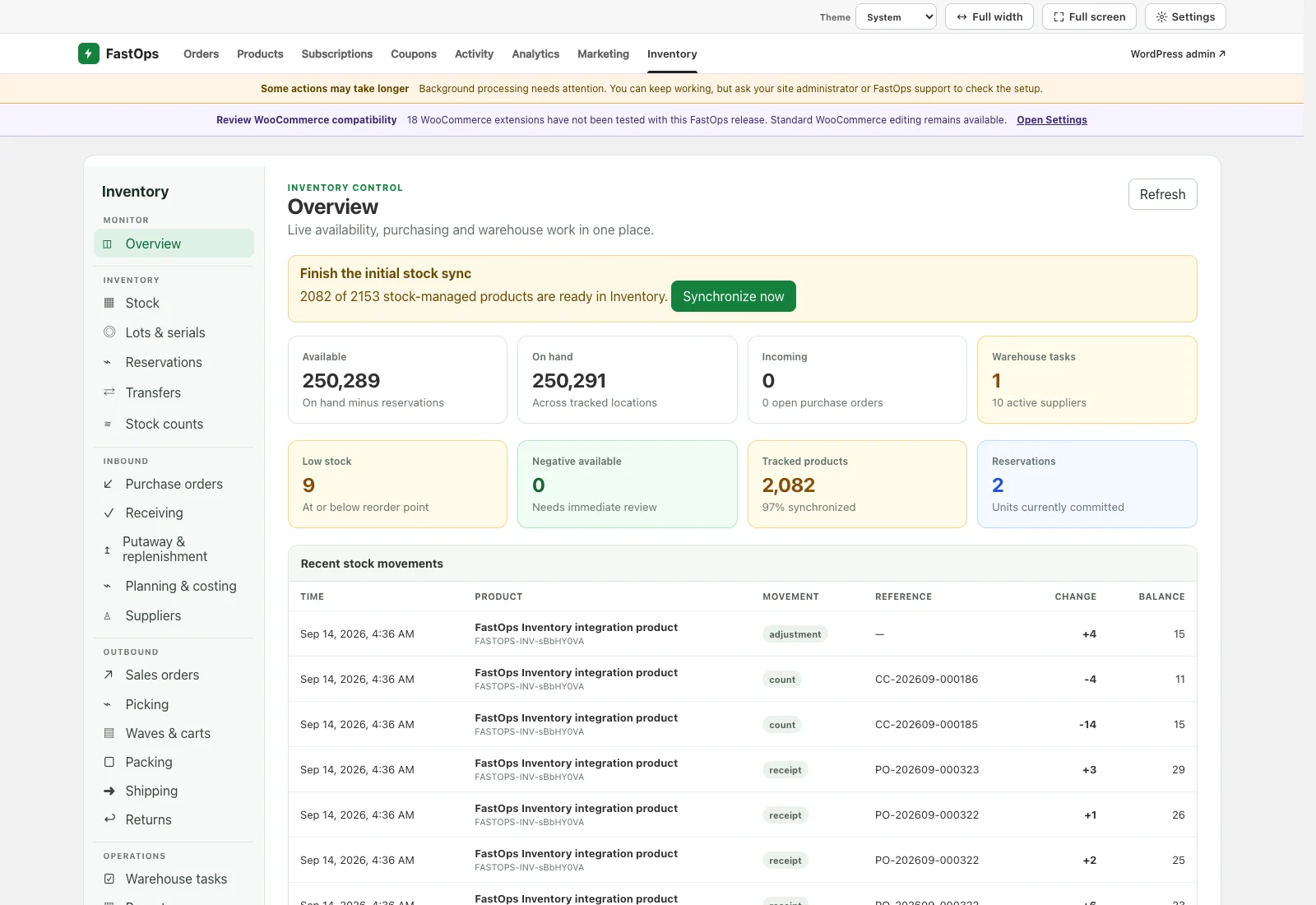Click the Stock counts icon
Image resolution: width=1316 pixels, height=905 pixels.
click(x=107, y=425)
